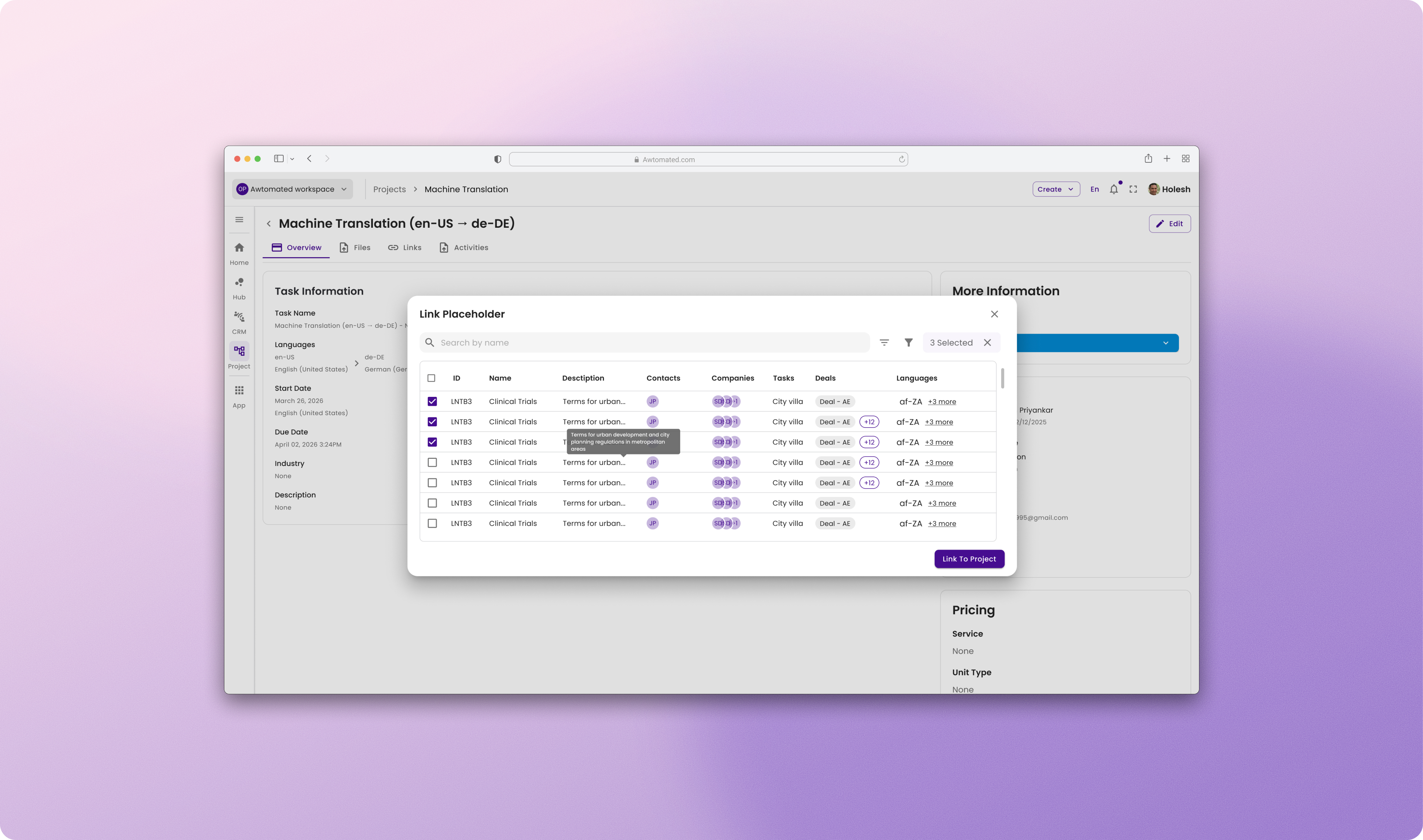Check the fourth LNTB3 row checkbox
1423x840 pixels.
[x=432, y=463]
